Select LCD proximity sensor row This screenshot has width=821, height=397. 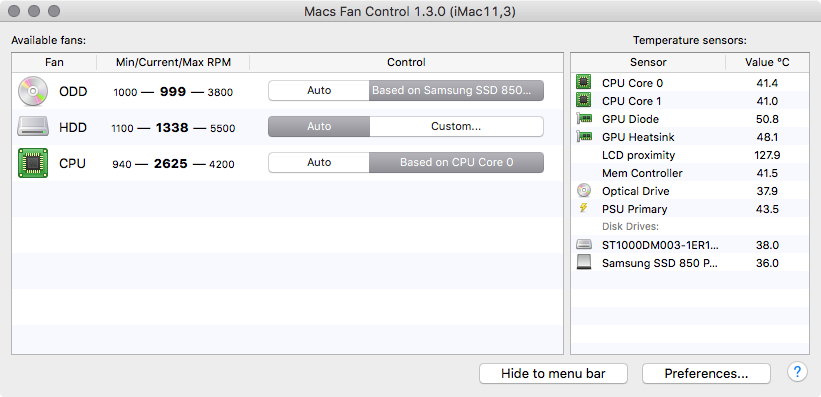click(690, 155)
